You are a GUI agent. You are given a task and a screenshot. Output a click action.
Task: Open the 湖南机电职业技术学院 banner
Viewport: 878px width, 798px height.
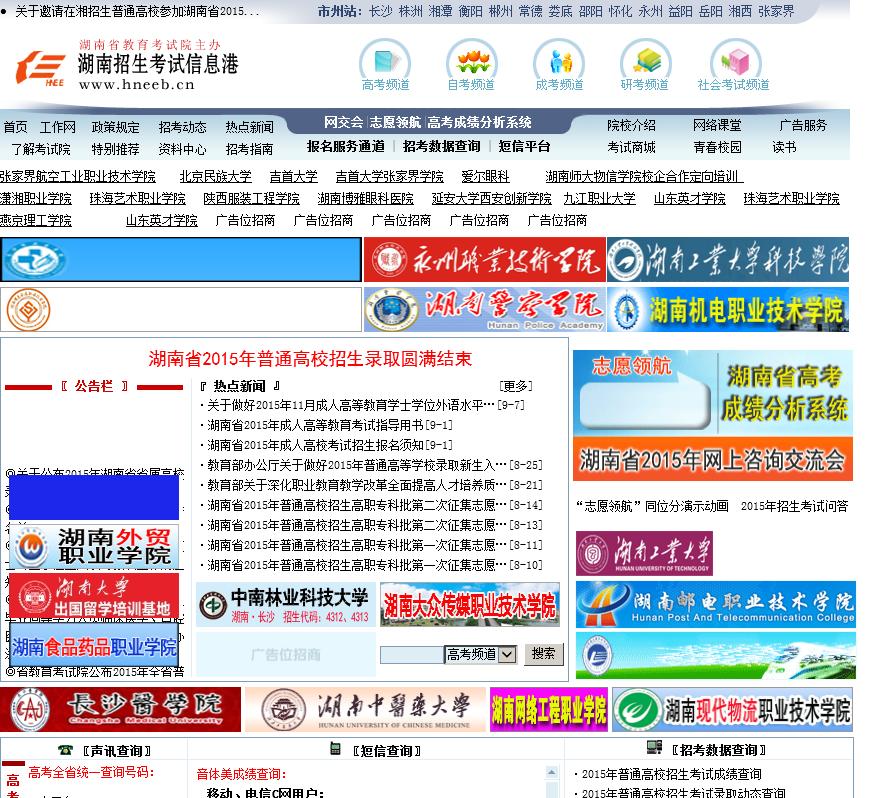tap(728, 310)
